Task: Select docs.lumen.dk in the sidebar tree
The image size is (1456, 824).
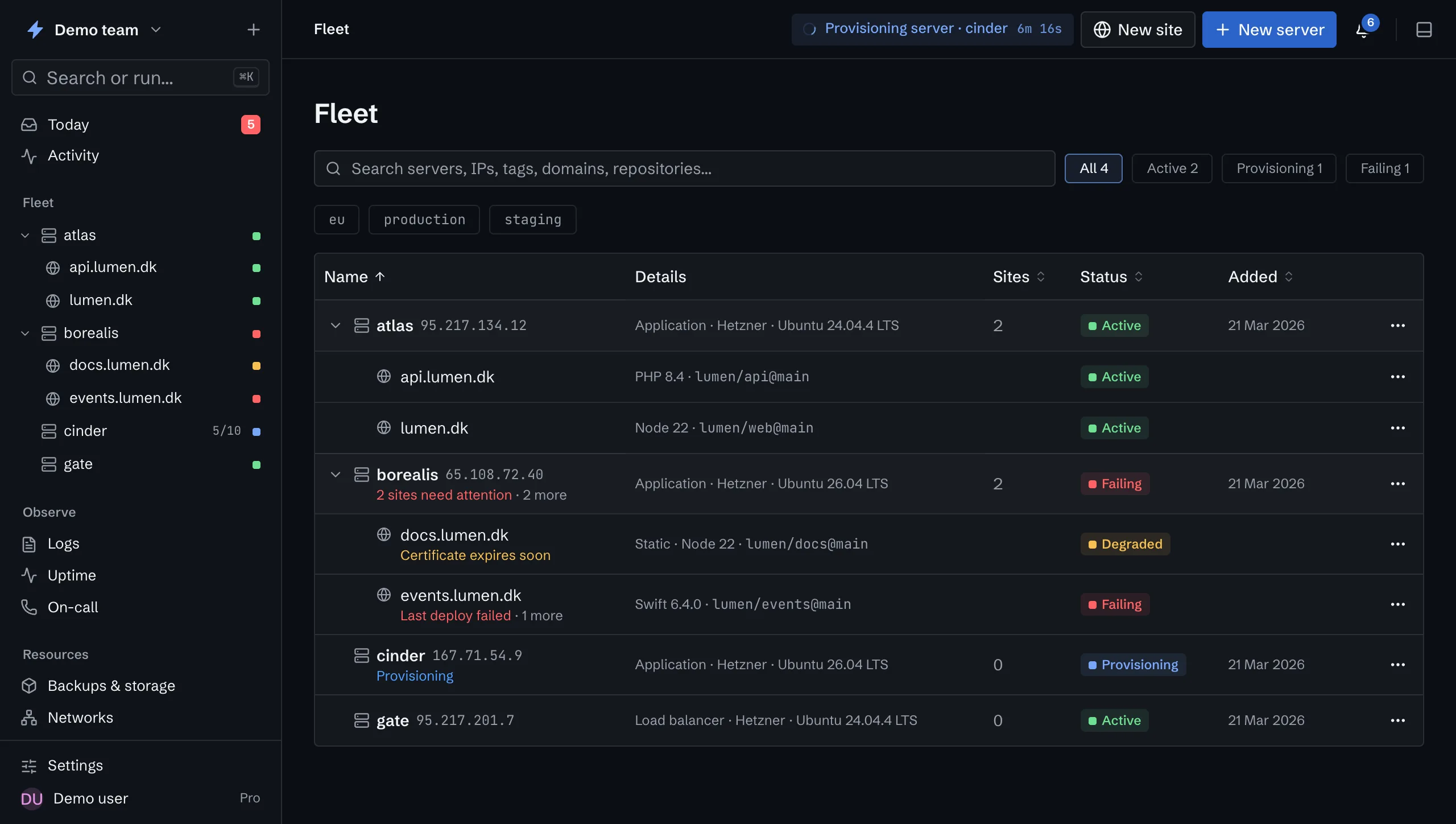Action: [140, 365]
